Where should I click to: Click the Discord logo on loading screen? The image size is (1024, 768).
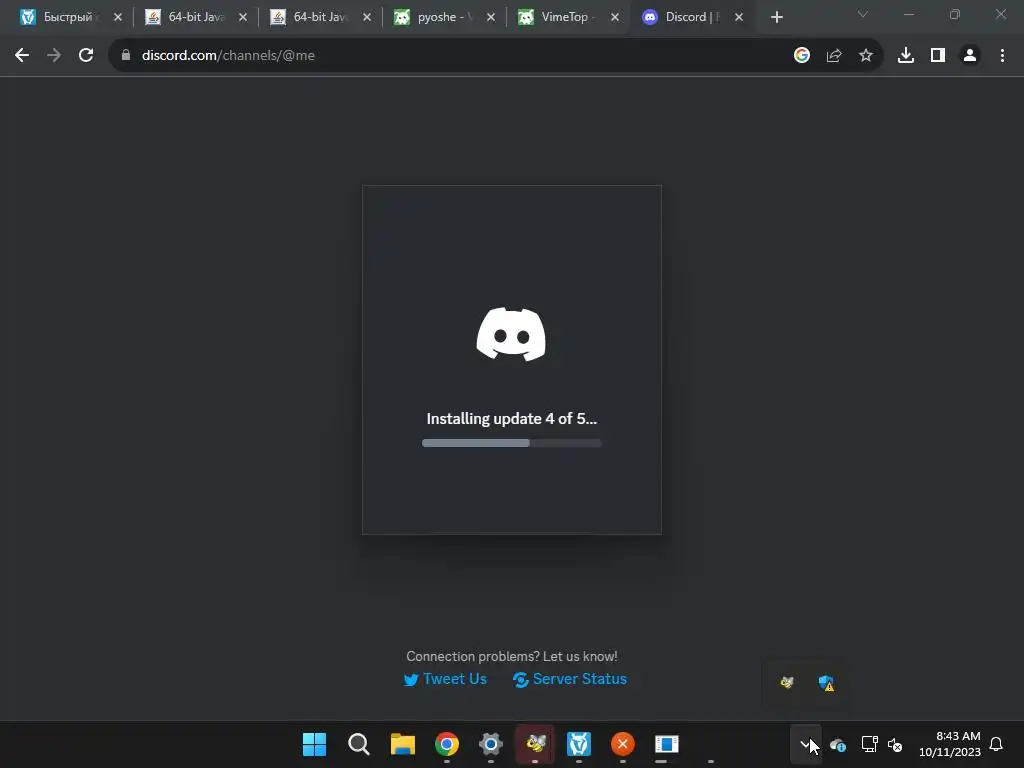click(511, 334)
